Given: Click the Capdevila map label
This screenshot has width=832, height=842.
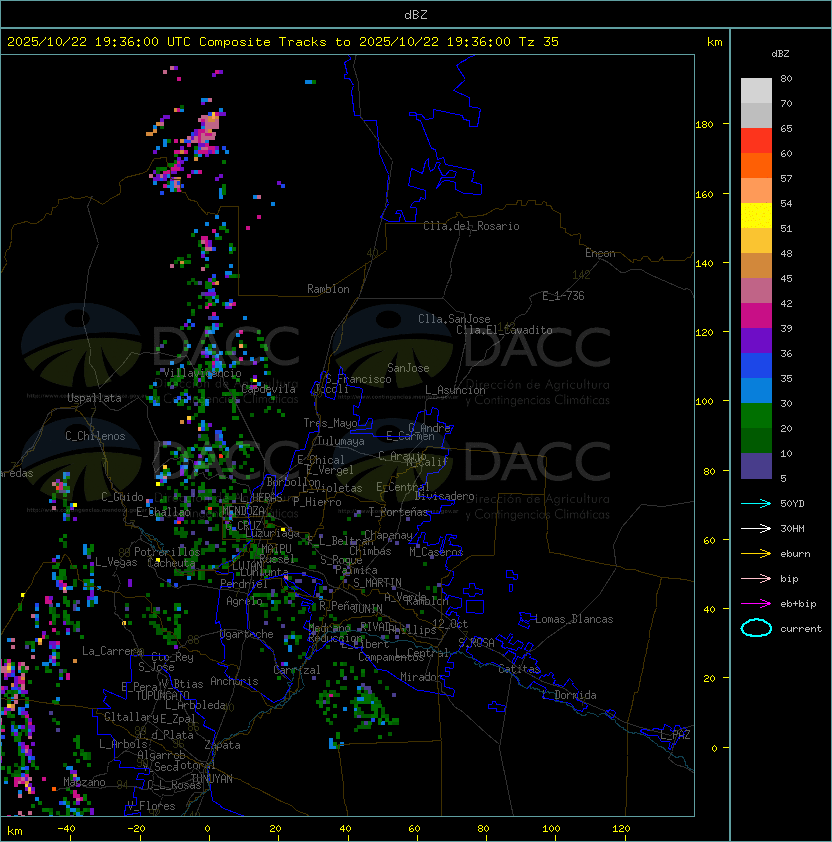Looking at the screenshot, I should point(268,389).
